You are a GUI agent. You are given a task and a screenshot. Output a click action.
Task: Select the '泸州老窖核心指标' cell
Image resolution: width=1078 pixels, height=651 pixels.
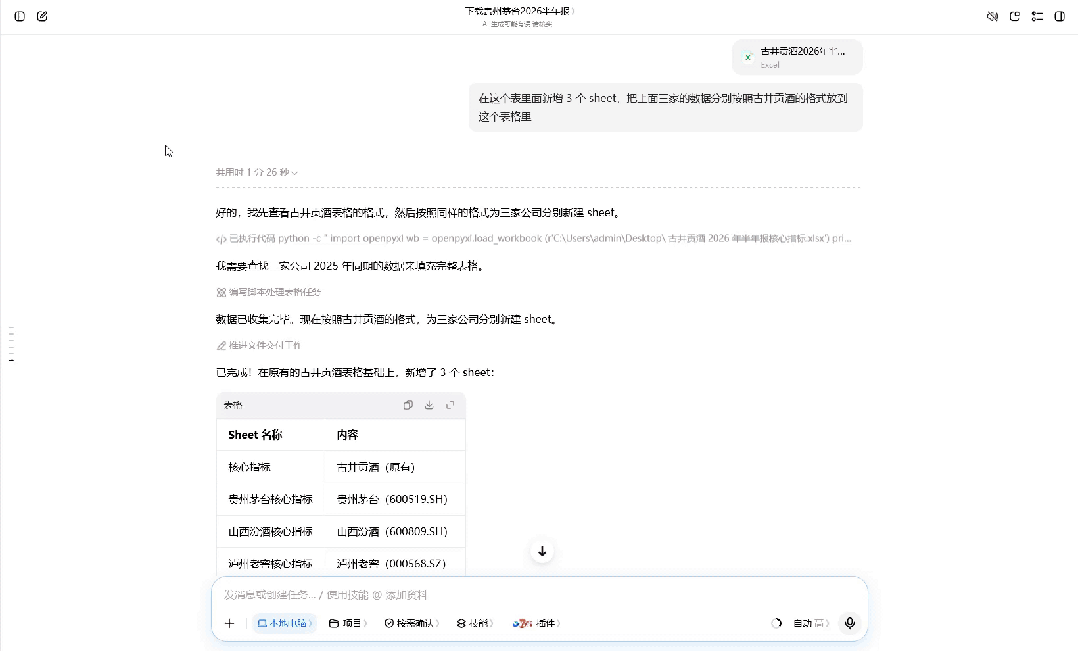pos(270,563)
